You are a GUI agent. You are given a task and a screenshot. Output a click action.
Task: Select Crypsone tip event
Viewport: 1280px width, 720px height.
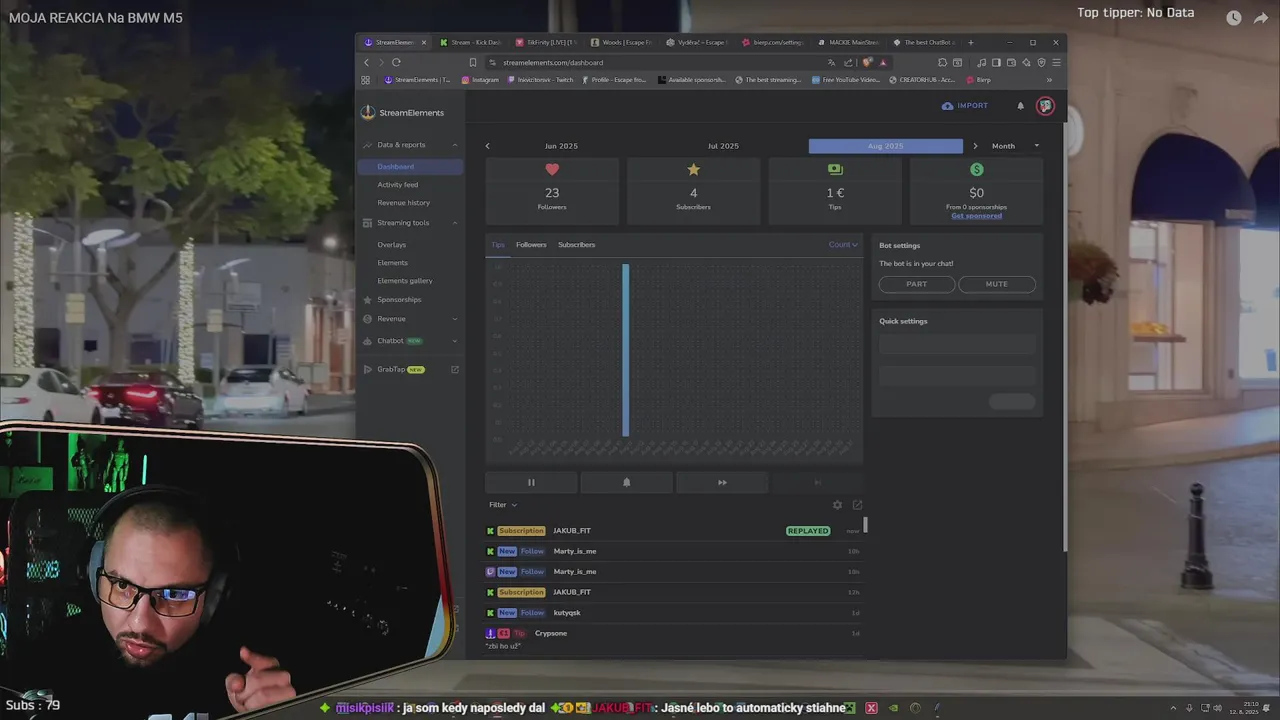(673, 638)
